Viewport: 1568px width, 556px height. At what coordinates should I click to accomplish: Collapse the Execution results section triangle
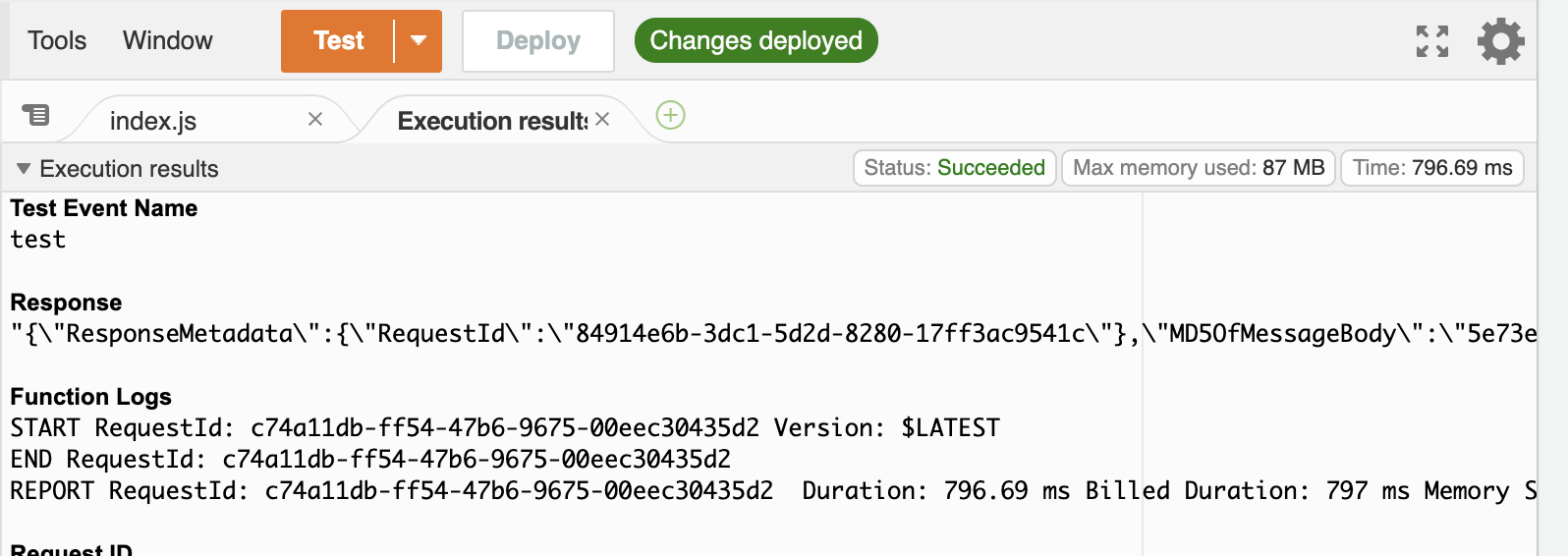click(x=24, y=169)
